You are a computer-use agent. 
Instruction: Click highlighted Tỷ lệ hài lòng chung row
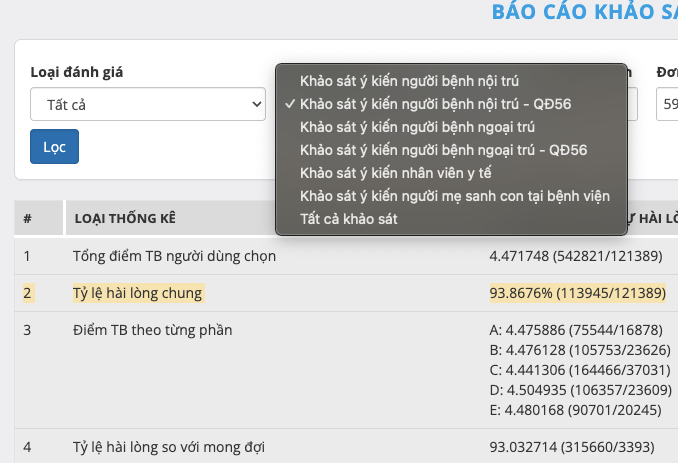click(x=138, y=293)
